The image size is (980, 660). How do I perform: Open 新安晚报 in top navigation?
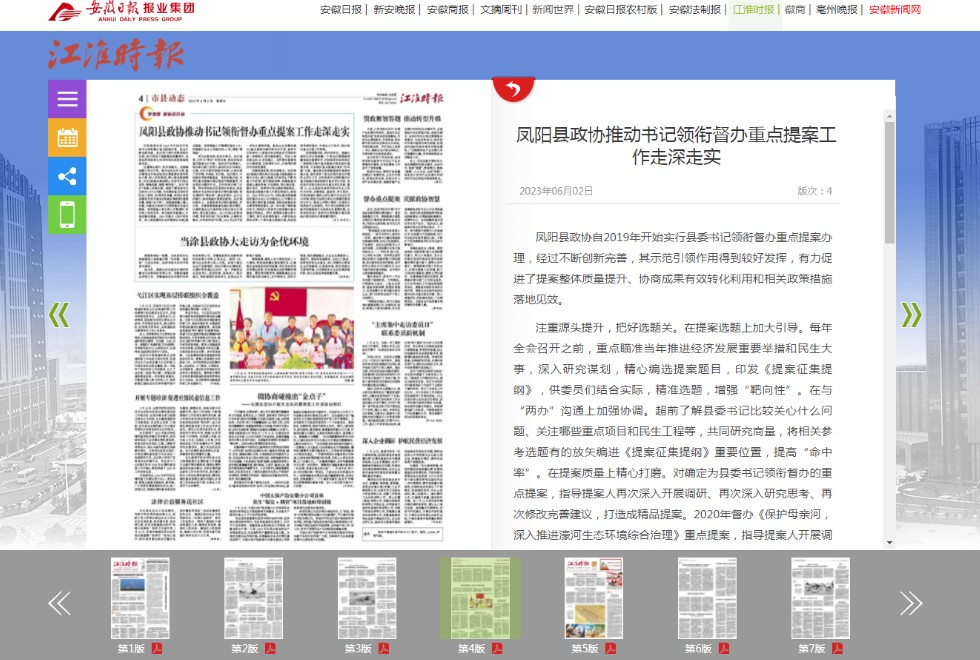point(394,10)
